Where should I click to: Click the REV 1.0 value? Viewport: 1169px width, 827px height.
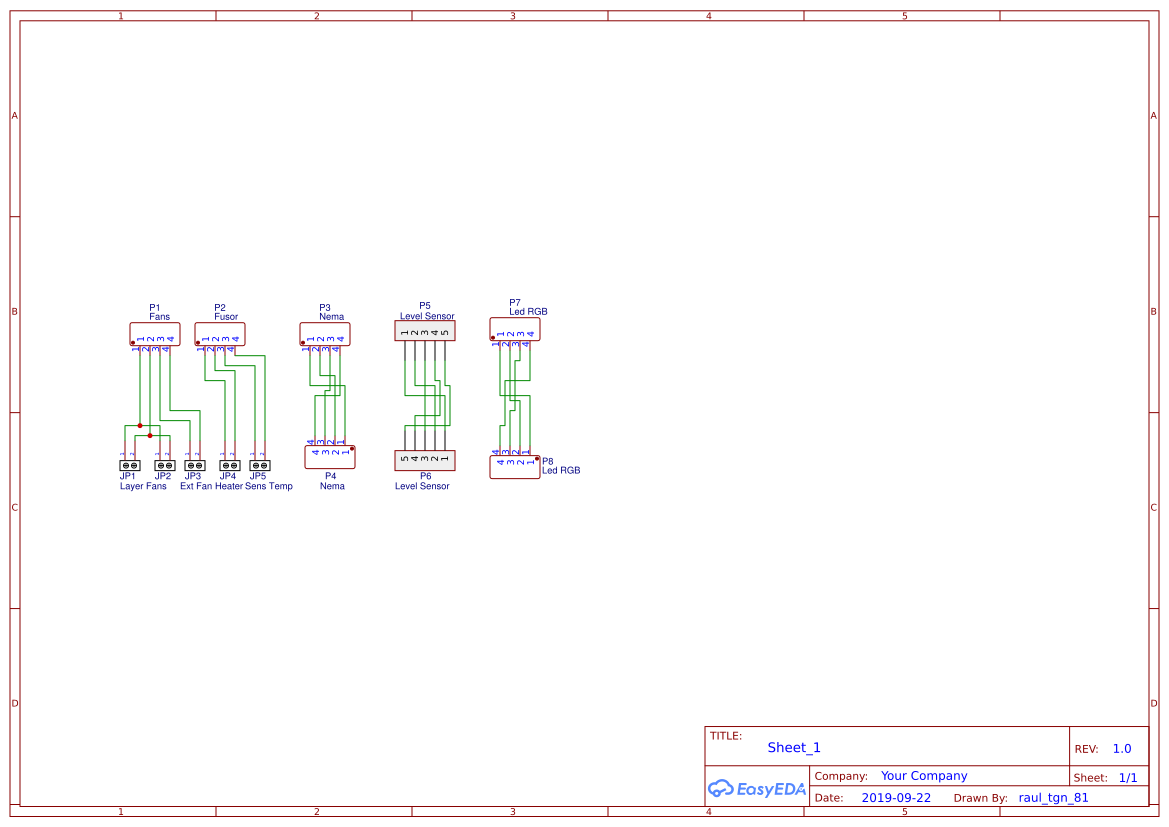click(1122, 749)
